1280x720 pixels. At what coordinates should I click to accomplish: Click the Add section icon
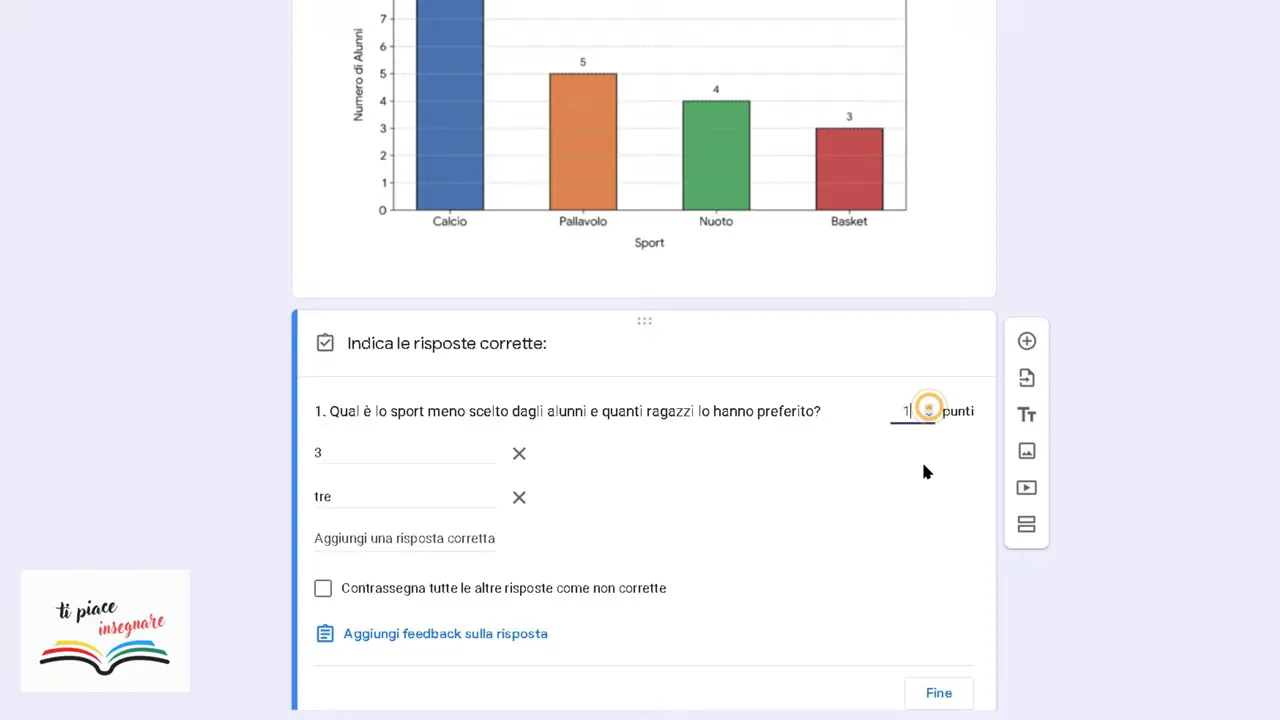point(1026,524)
